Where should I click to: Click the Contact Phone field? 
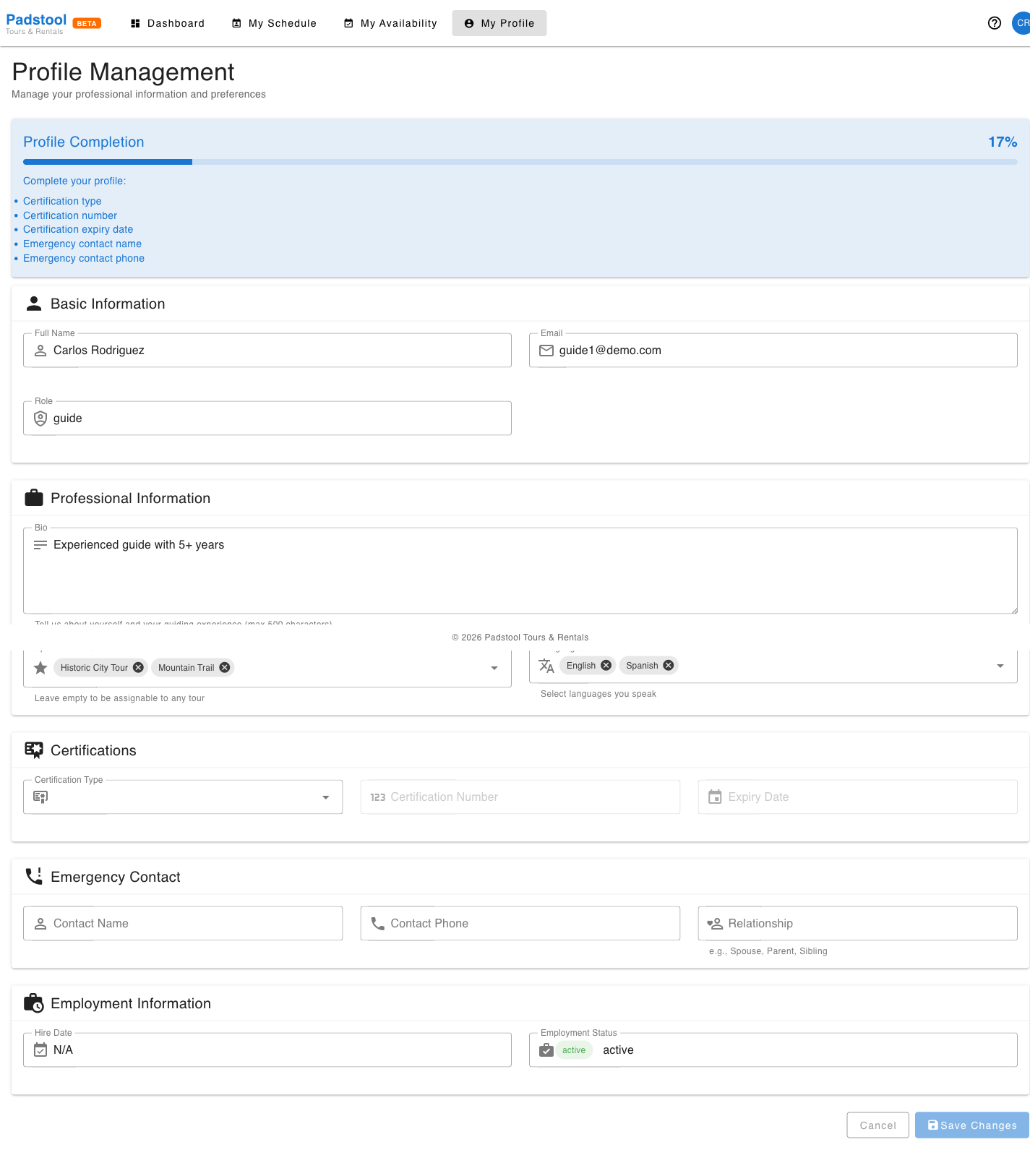pyautogui.click(x=520, y=923)
